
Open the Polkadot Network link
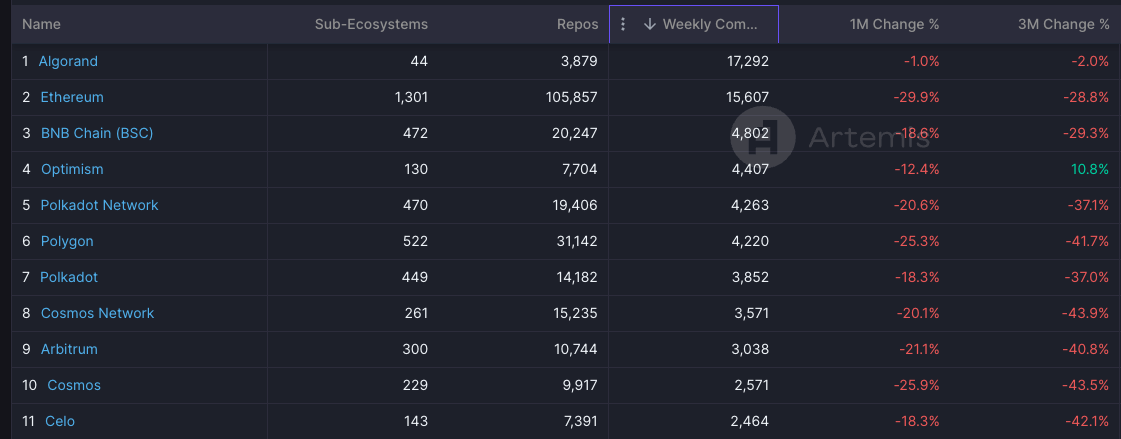99,205
